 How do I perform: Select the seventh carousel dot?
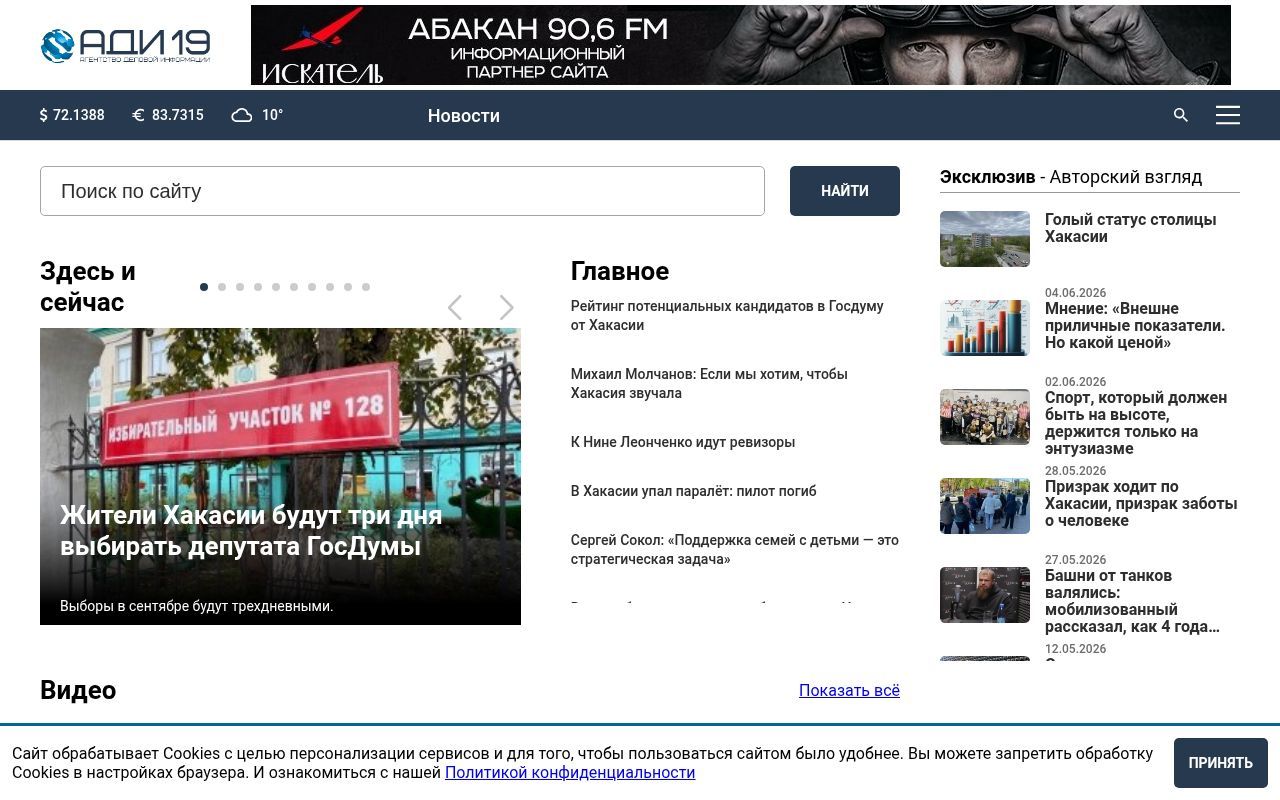point(312,287)
